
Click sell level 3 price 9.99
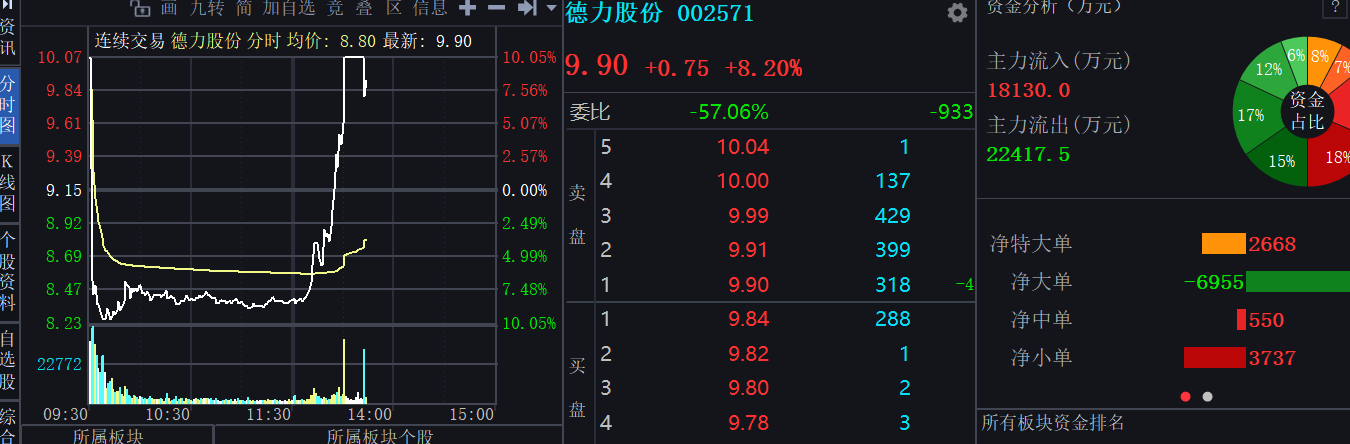pyautogui.click(x=749, y=215)
